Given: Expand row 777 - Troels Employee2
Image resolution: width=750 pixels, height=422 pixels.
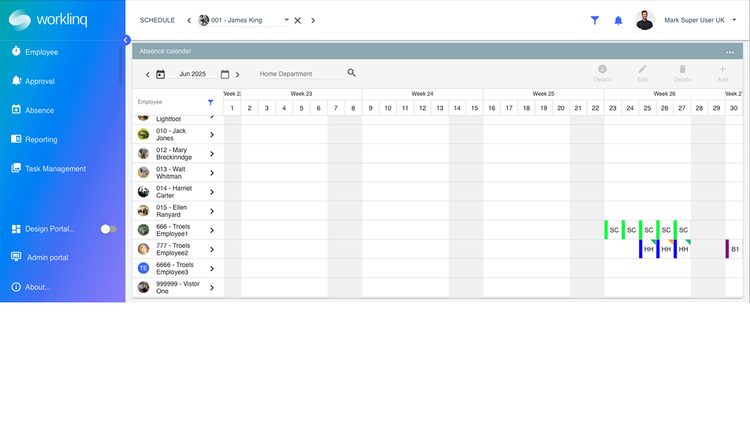Looking at the screenshot, I should (212, 249).
